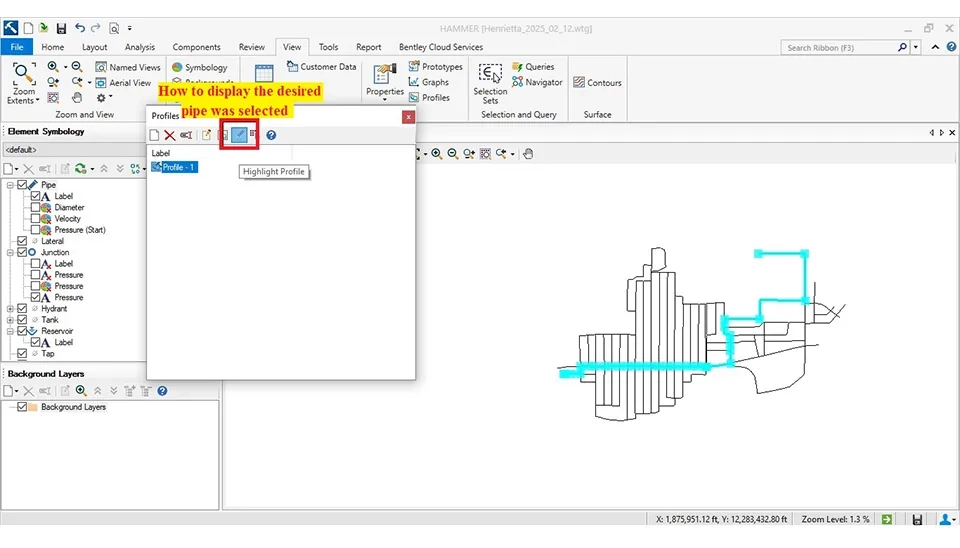Open Profiles from the ribbon

(x=429, y=97)
